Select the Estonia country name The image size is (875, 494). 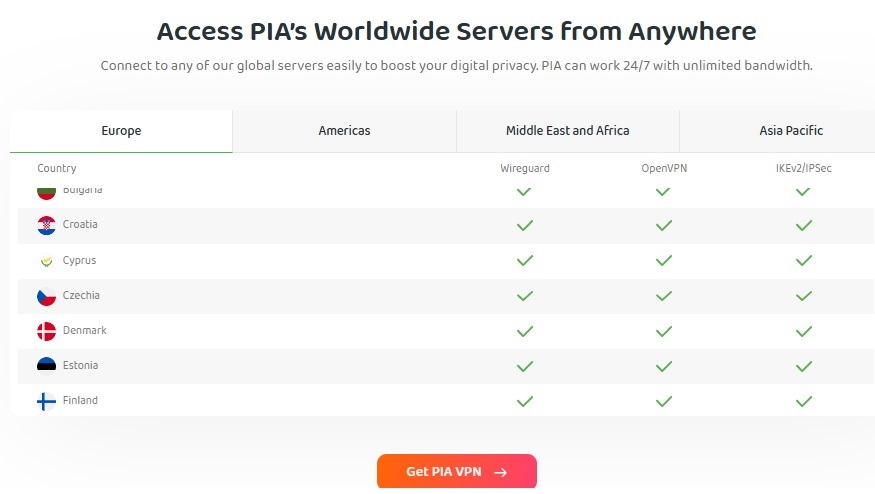click(80, 366)
